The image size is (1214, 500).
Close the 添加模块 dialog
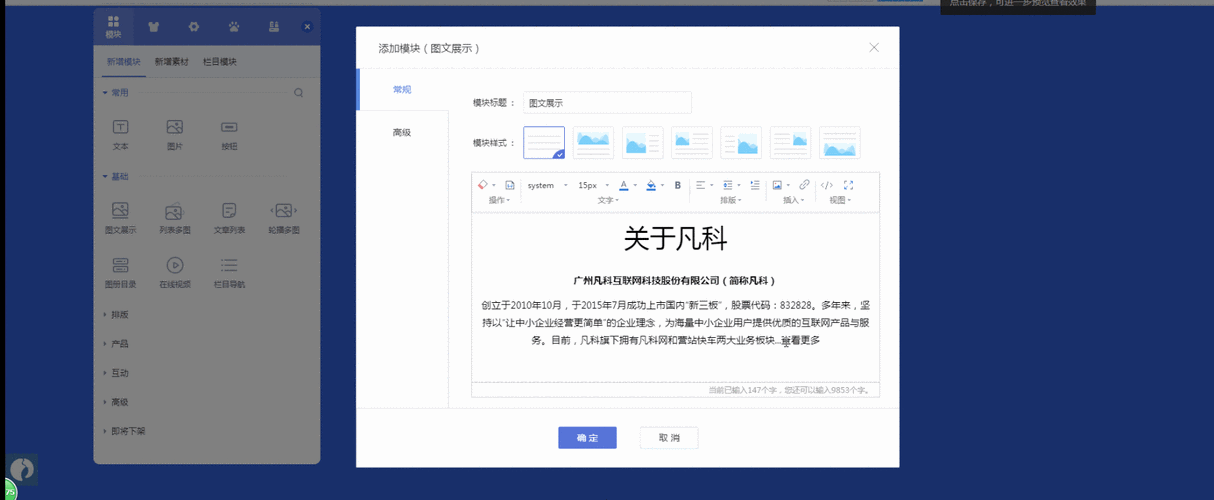pyautogui.click(x=874, y=47)
